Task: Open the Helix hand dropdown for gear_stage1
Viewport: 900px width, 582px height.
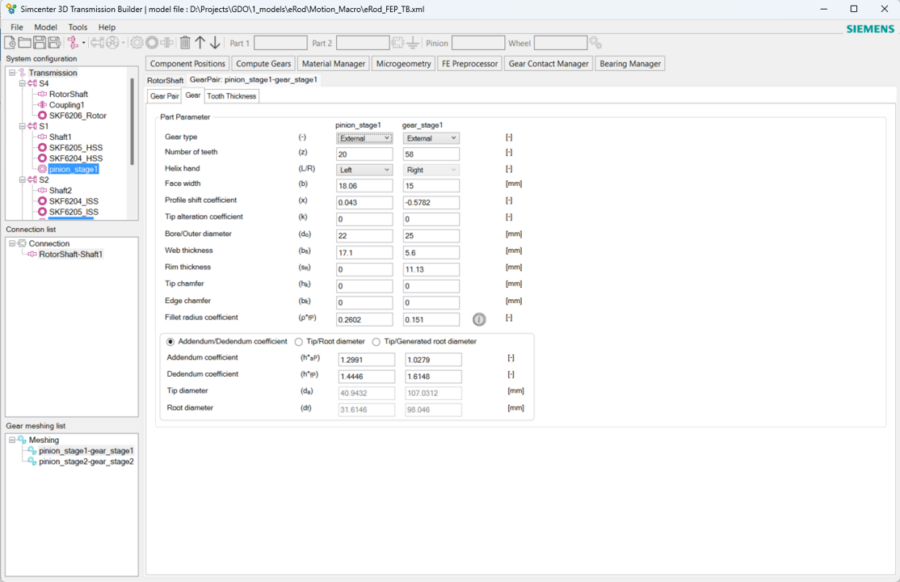Action: (431, 169)
